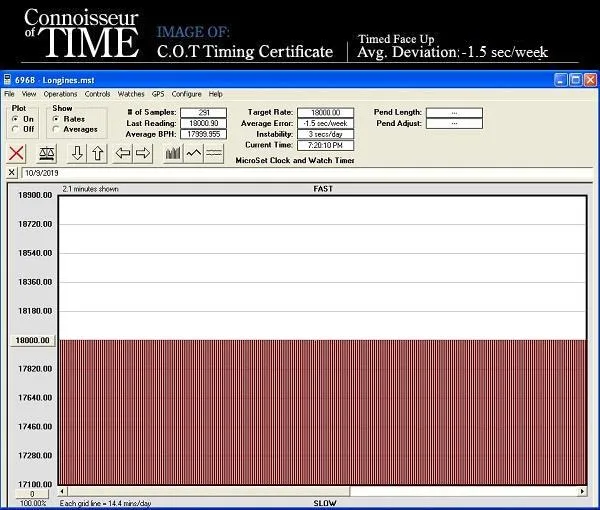Click the Target Rate field
Screen dimensions: 600x510
[326, 112]
